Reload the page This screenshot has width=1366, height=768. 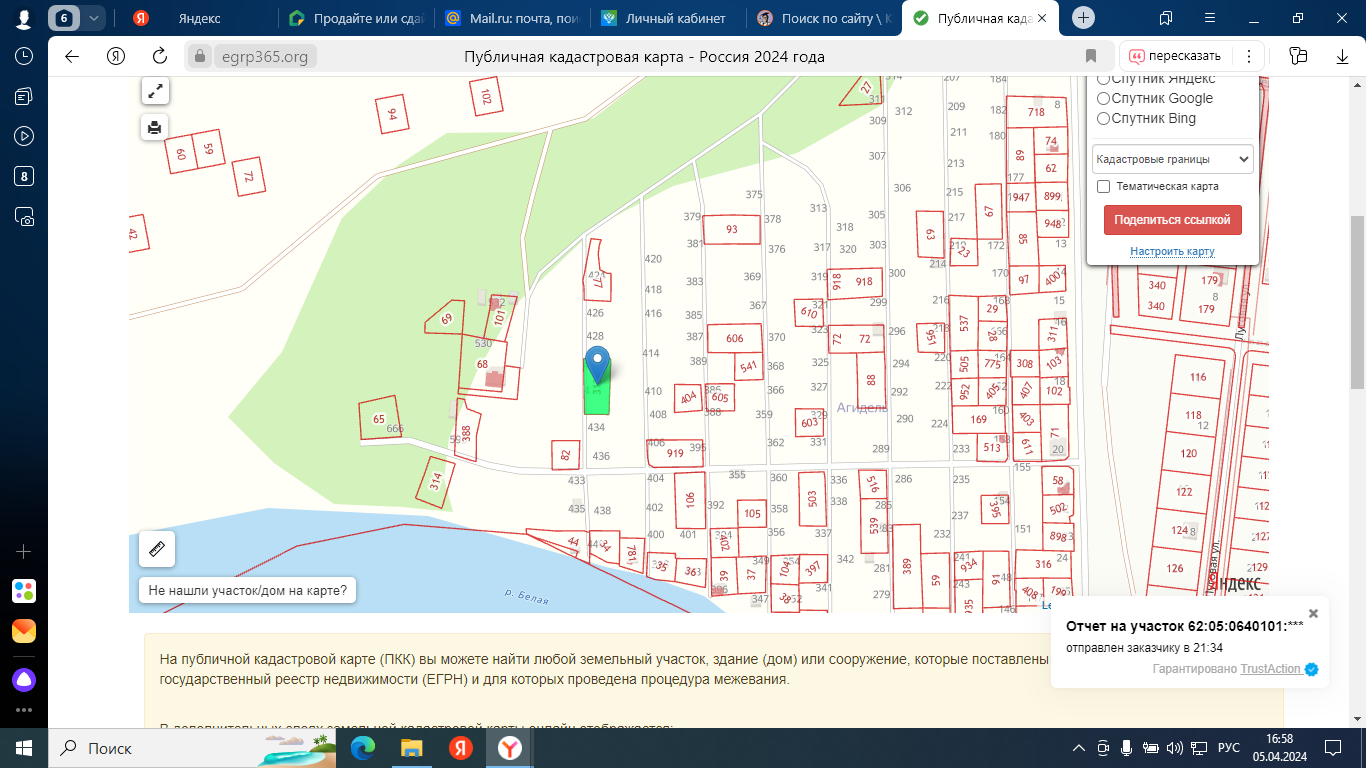(160, 56)
